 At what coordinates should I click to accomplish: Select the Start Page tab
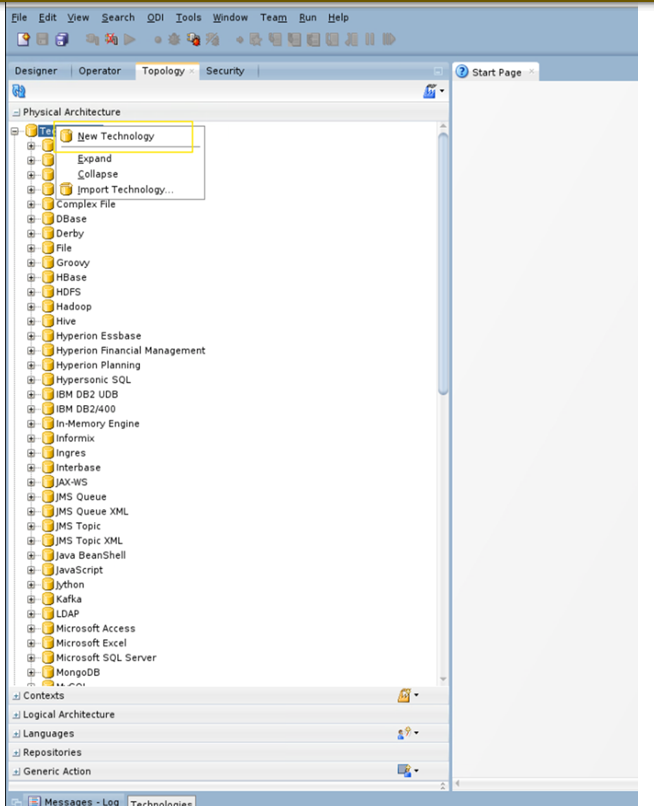coord(496,72)
